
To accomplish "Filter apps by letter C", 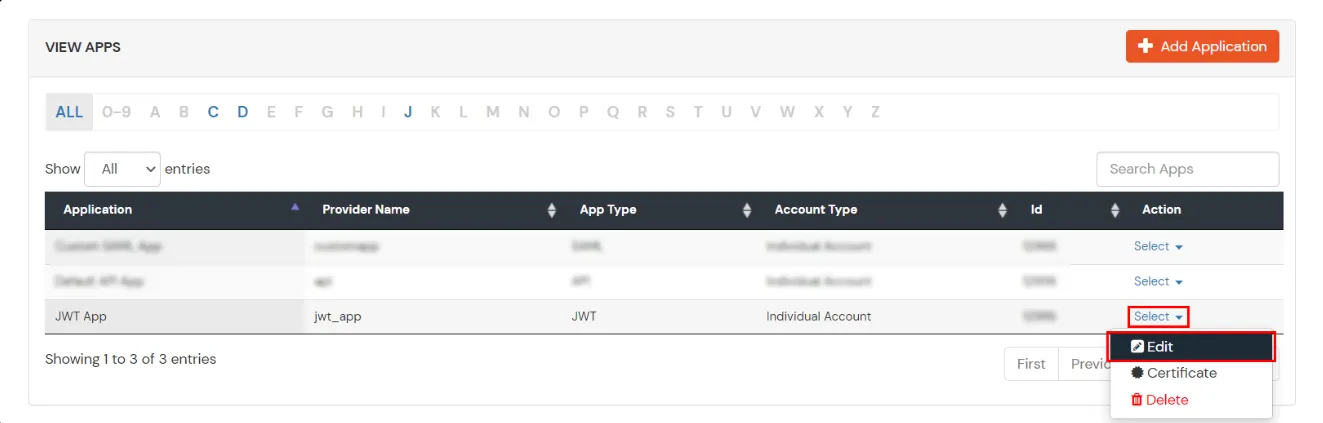I will [x=213, y=112].
